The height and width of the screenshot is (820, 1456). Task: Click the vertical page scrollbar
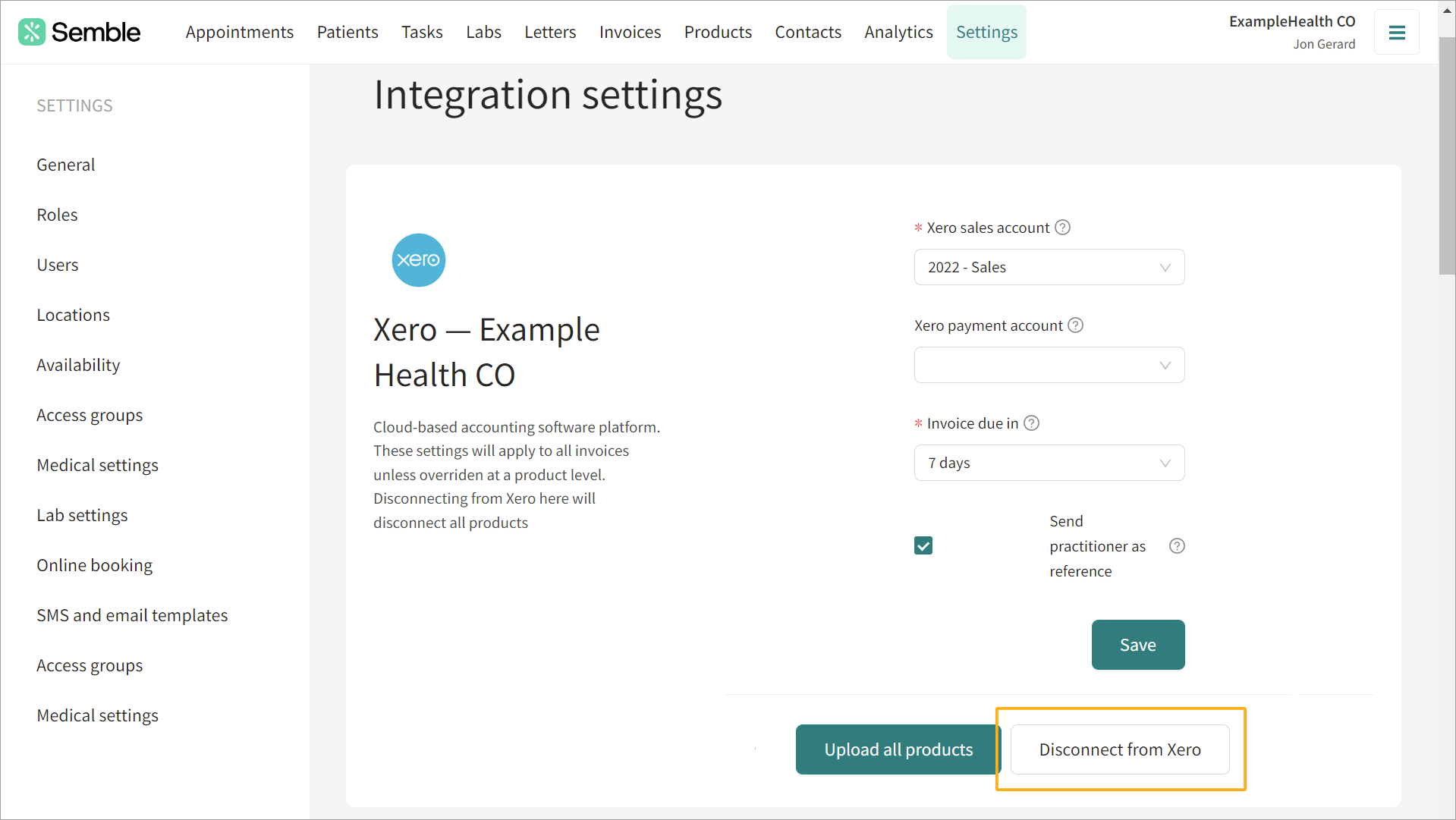tap(1446, 156)
